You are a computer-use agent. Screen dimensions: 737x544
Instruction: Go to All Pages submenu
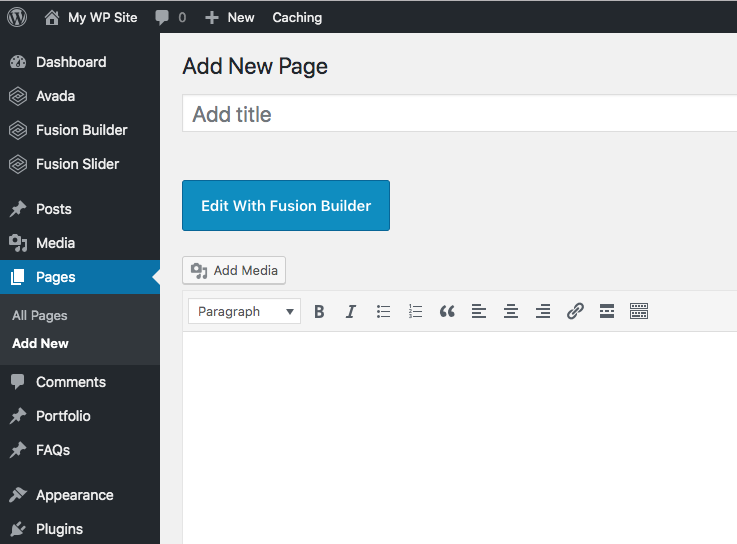(40, 315)
